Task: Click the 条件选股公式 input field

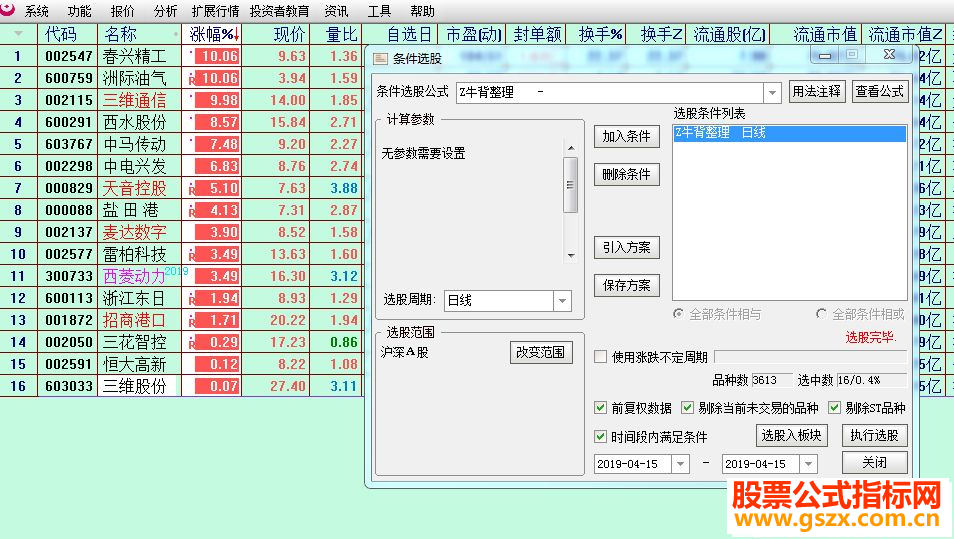Action: click(610, 93)
